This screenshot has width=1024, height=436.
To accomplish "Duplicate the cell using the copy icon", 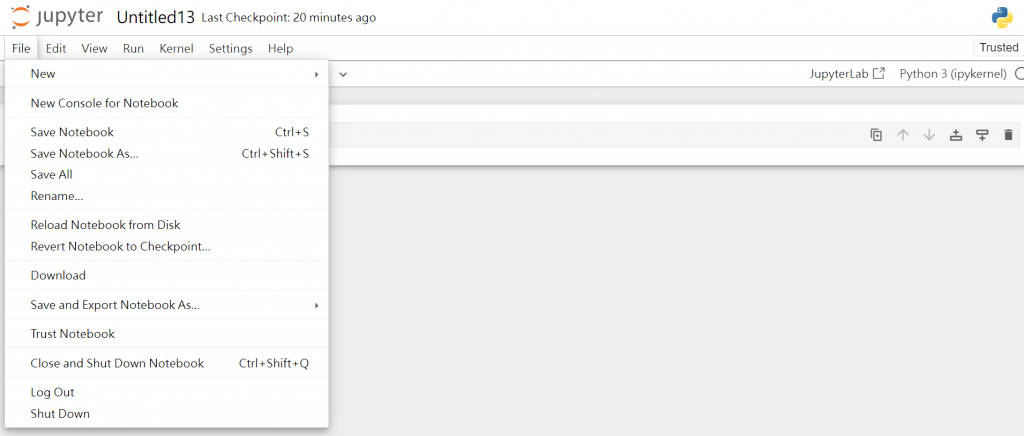I will pos(876,135).
